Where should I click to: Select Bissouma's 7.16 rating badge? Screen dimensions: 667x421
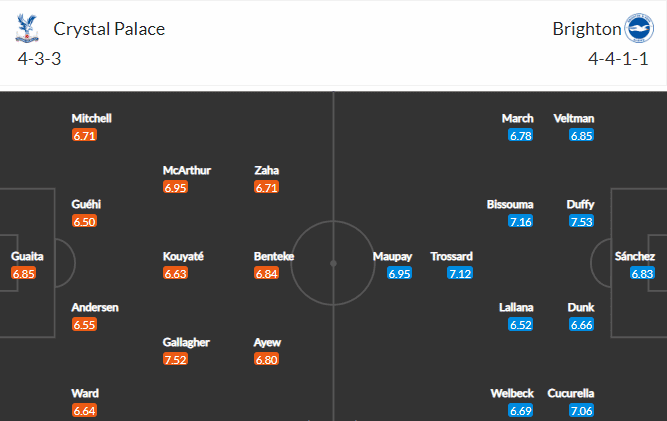point(520,222)
